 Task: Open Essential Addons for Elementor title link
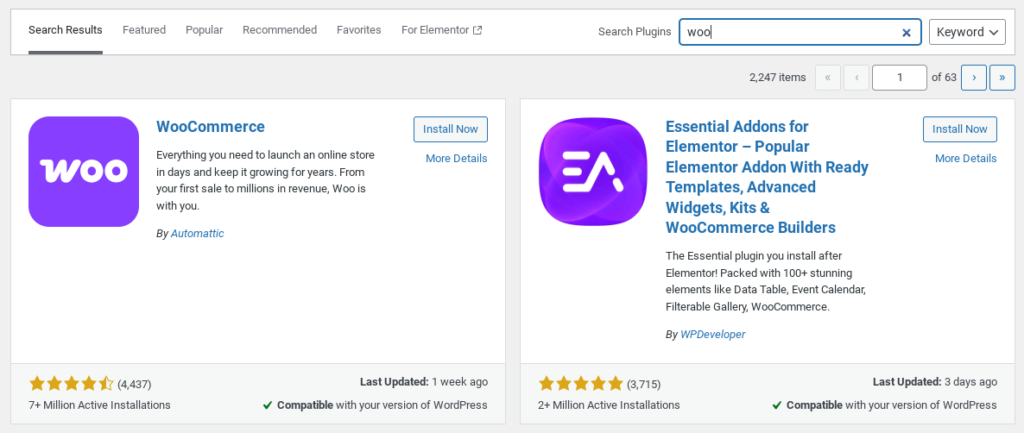[767, 177]
